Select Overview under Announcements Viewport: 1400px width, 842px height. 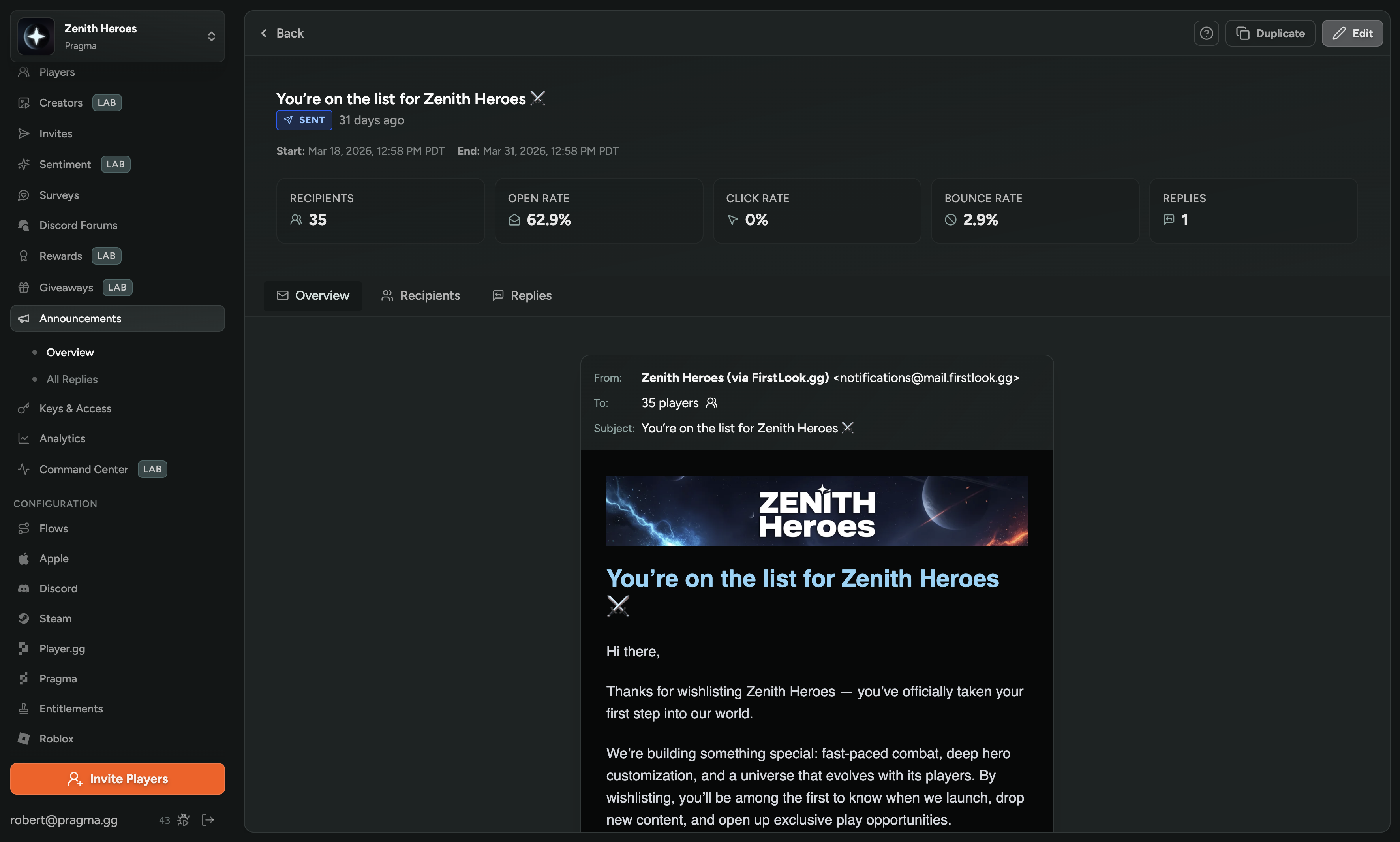70,352
